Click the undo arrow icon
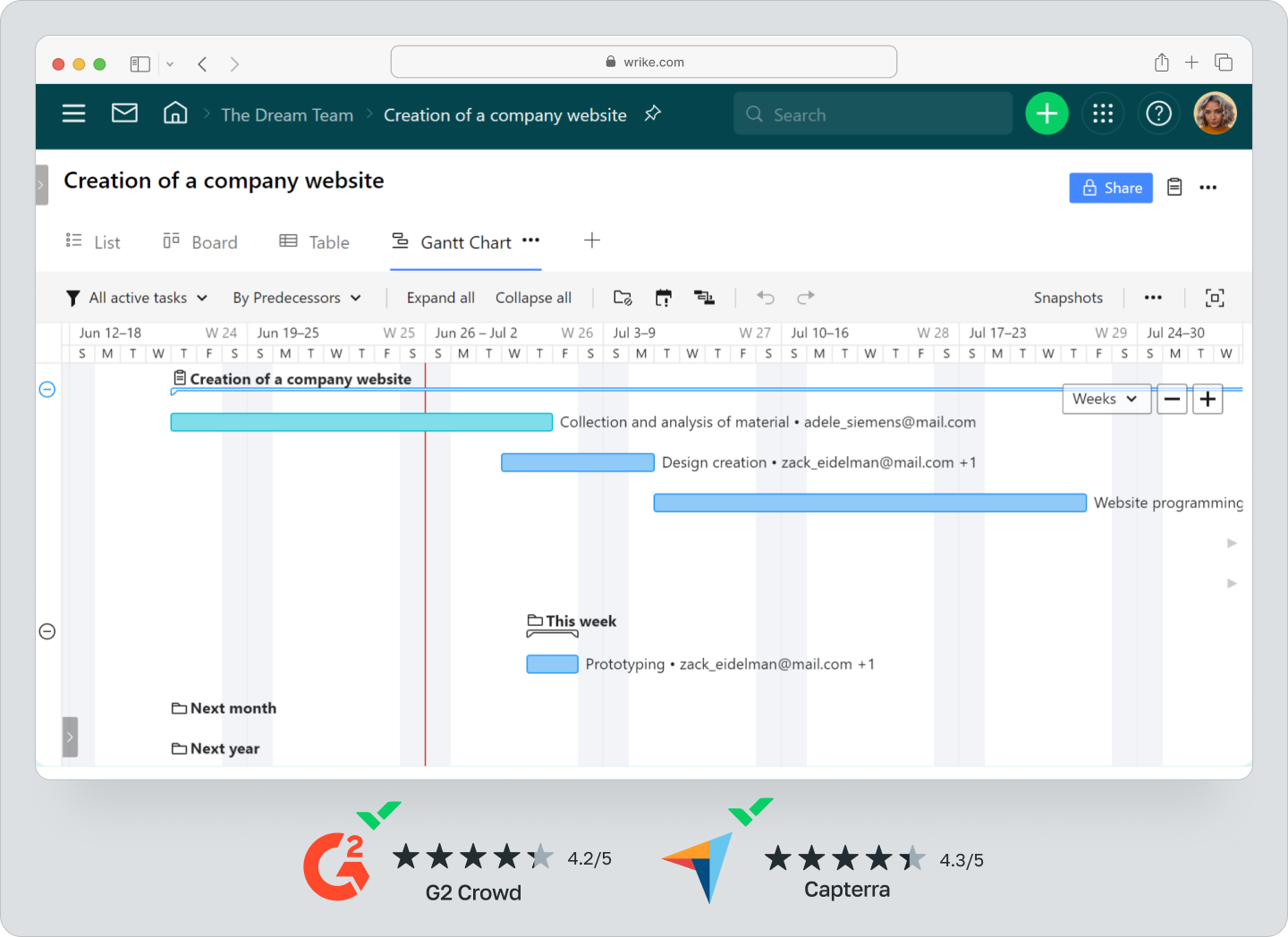This screenshot has height=937, width=1288. point(766,297)
